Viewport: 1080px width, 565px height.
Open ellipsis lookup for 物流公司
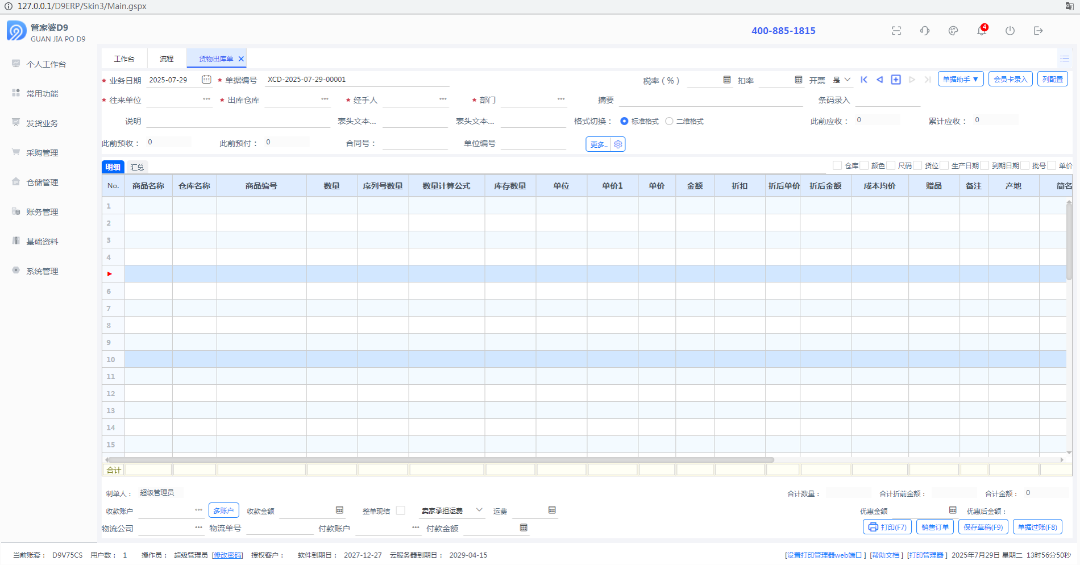click(198, 528)
